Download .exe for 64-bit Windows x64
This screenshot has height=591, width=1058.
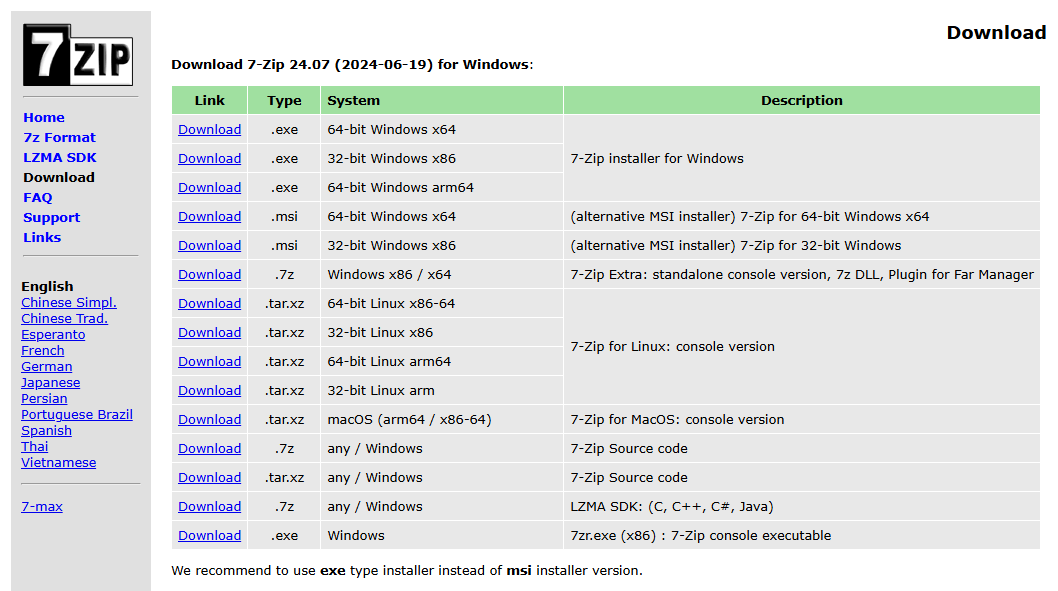209,130
